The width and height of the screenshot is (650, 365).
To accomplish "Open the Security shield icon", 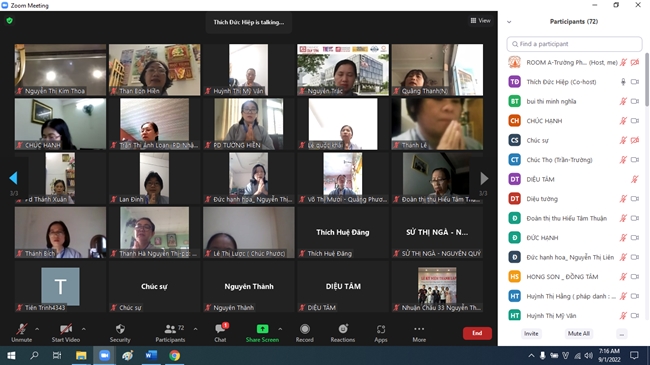I will 120,329.
